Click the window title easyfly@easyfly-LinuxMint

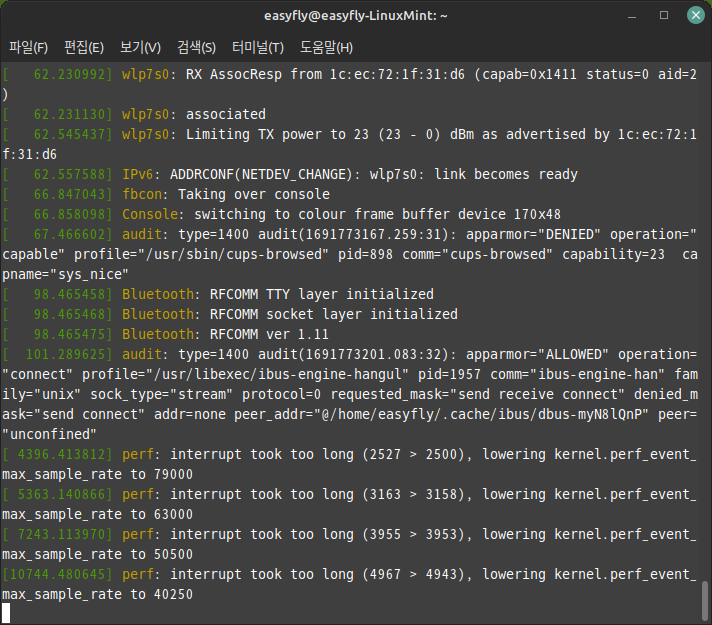pyautogui.click(x=356, y=16)
